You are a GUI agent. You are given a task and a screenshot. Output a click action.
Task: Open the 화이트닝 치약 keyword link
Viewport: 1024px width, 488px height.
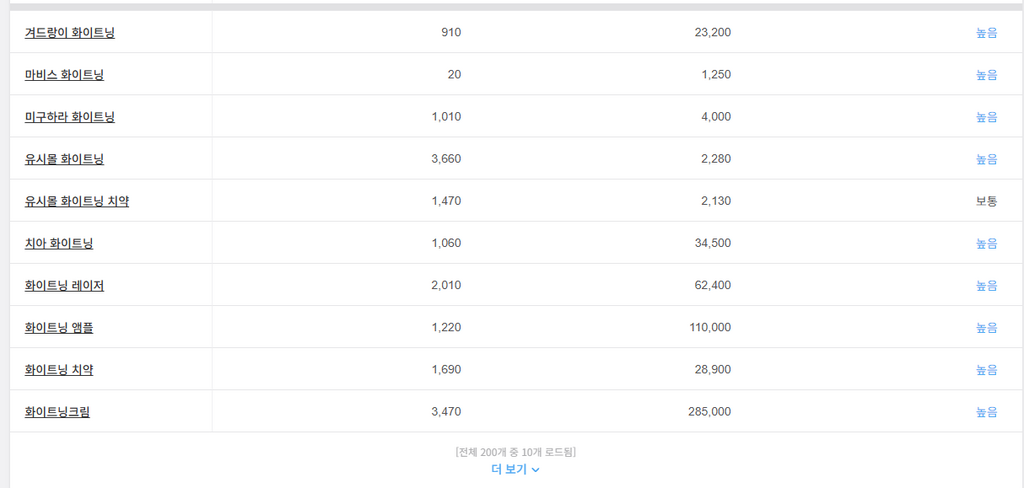pos(59,369)
